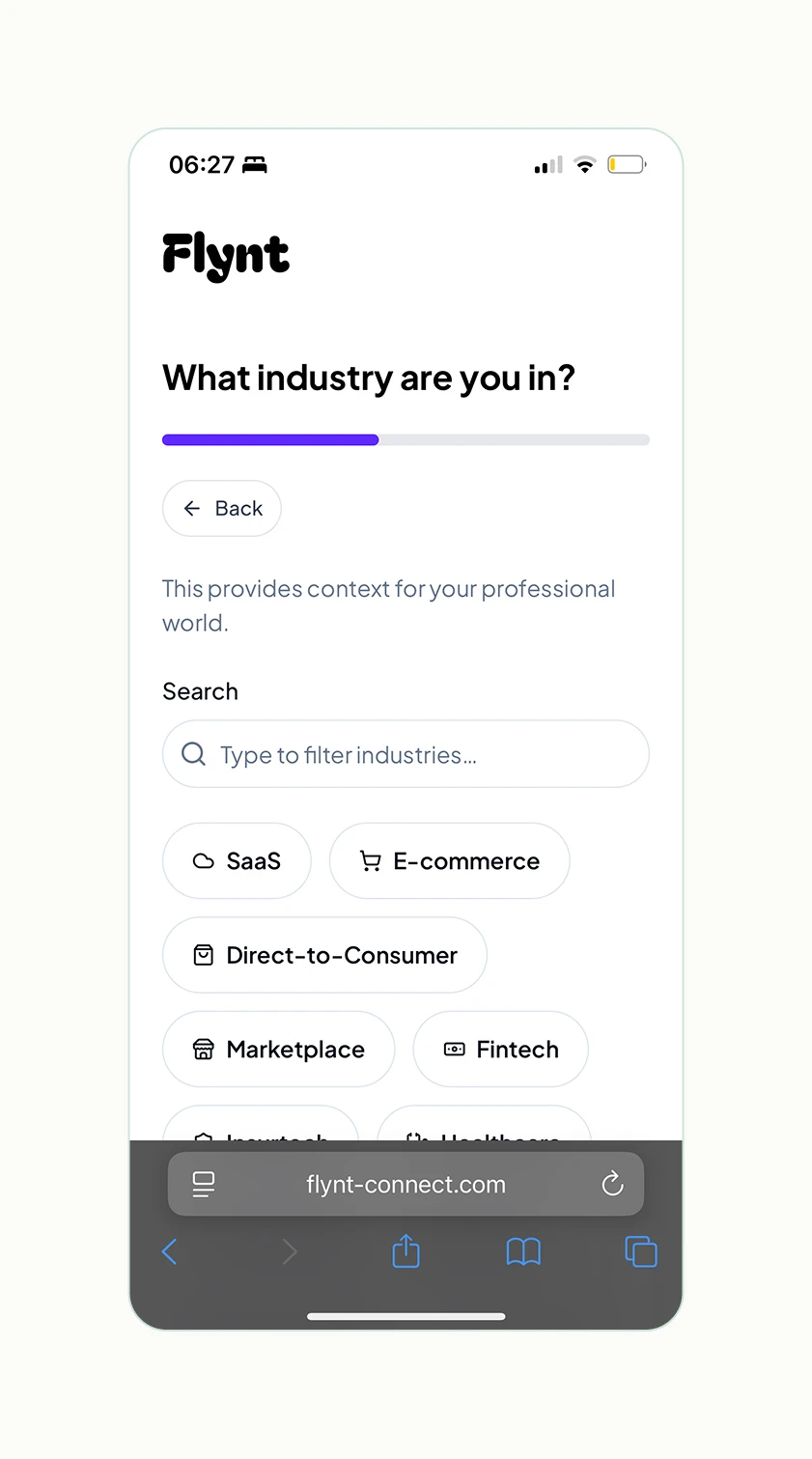This screenshot has width=812, height=1459.
Task: Open the Safari share sheet
Action: (406, 1251)
